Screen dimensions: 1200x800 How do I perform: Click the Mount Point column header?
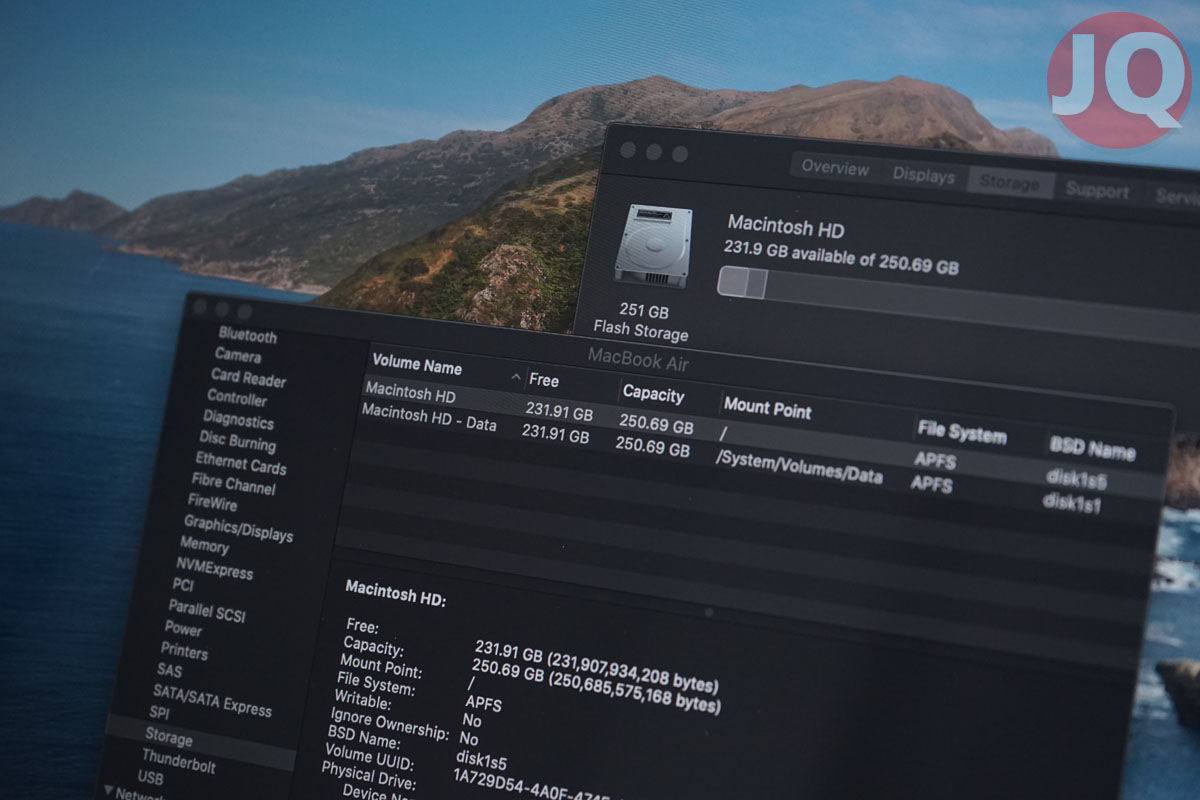[767, 407]
